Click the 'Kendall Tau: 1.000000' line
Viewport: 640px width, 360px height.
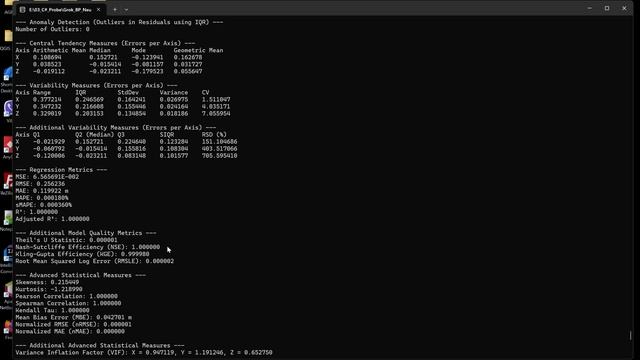pos(52,310)
